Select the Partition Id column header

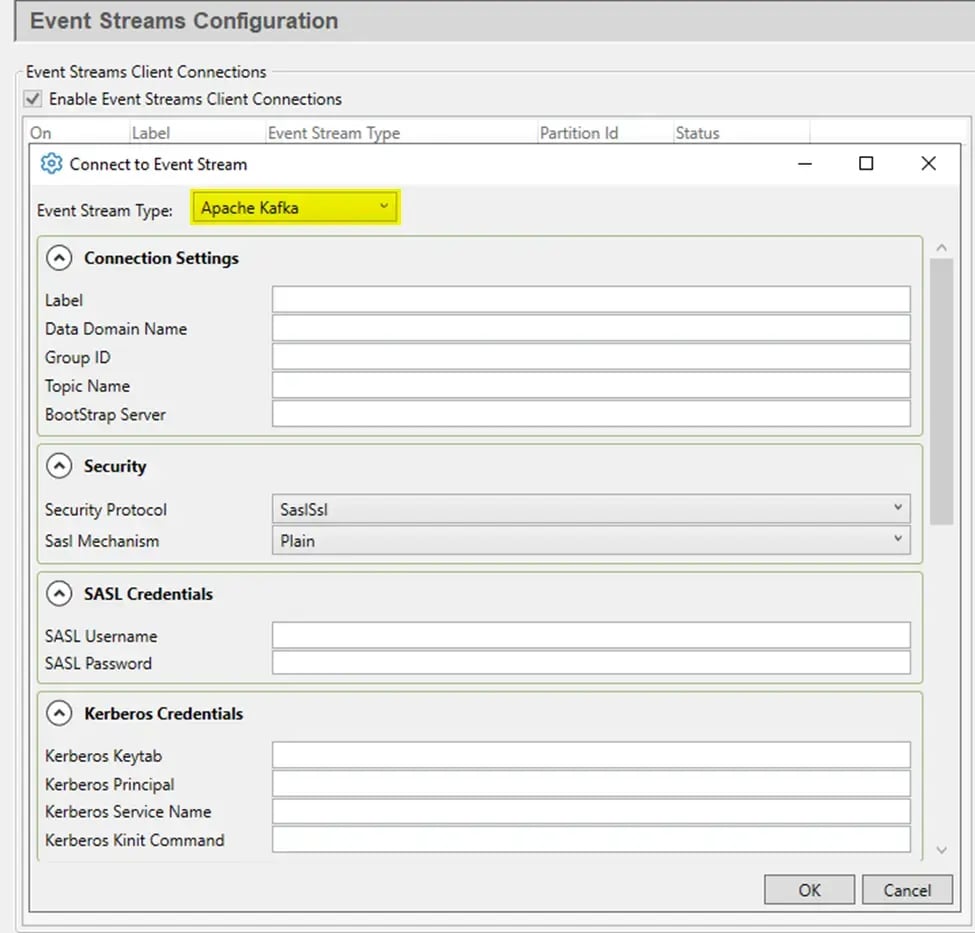click(578, 132)
